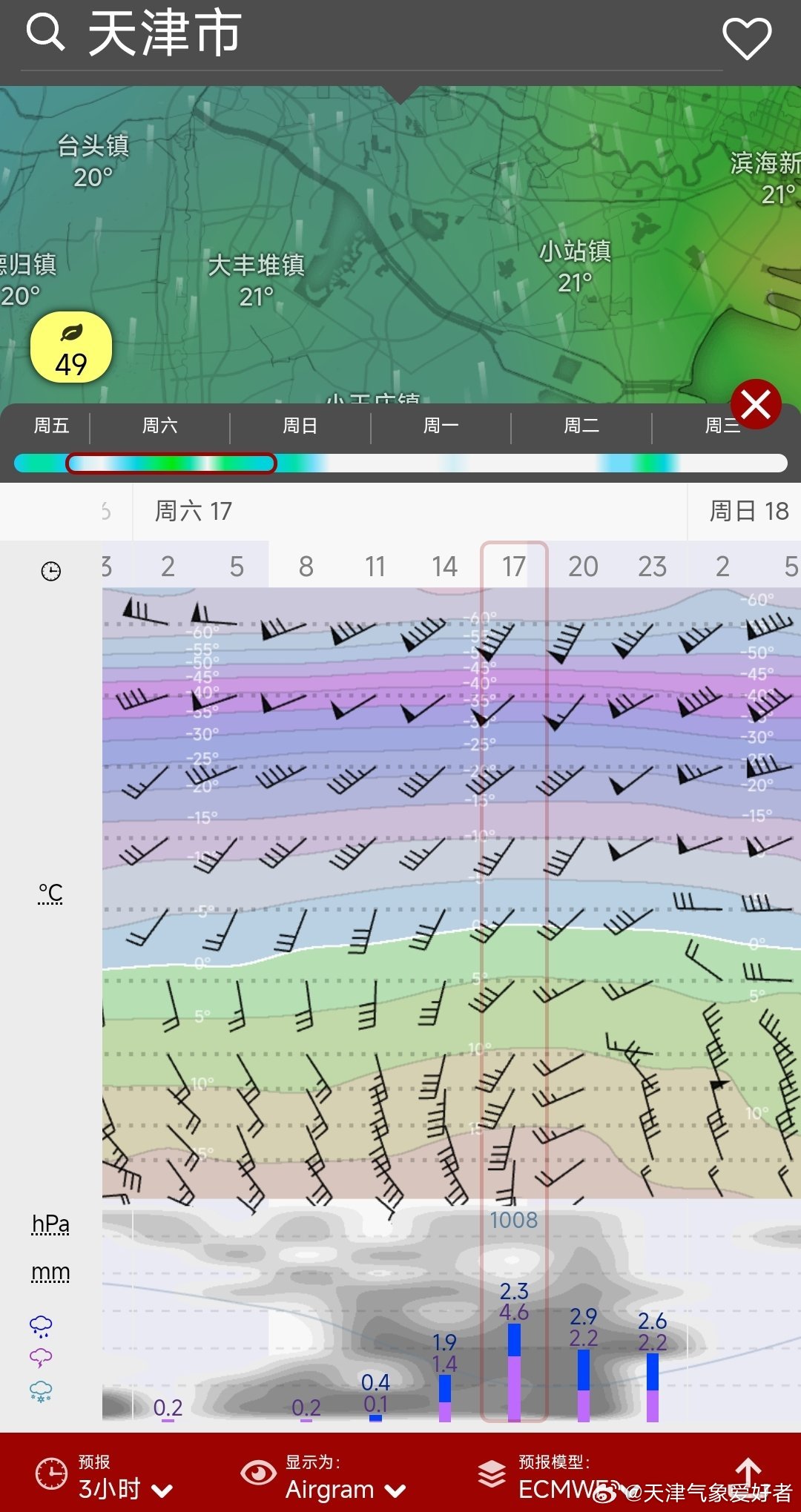Tap the clock icon in the time row
This screenshot has width=801, height=1512.
click(50, 571)
